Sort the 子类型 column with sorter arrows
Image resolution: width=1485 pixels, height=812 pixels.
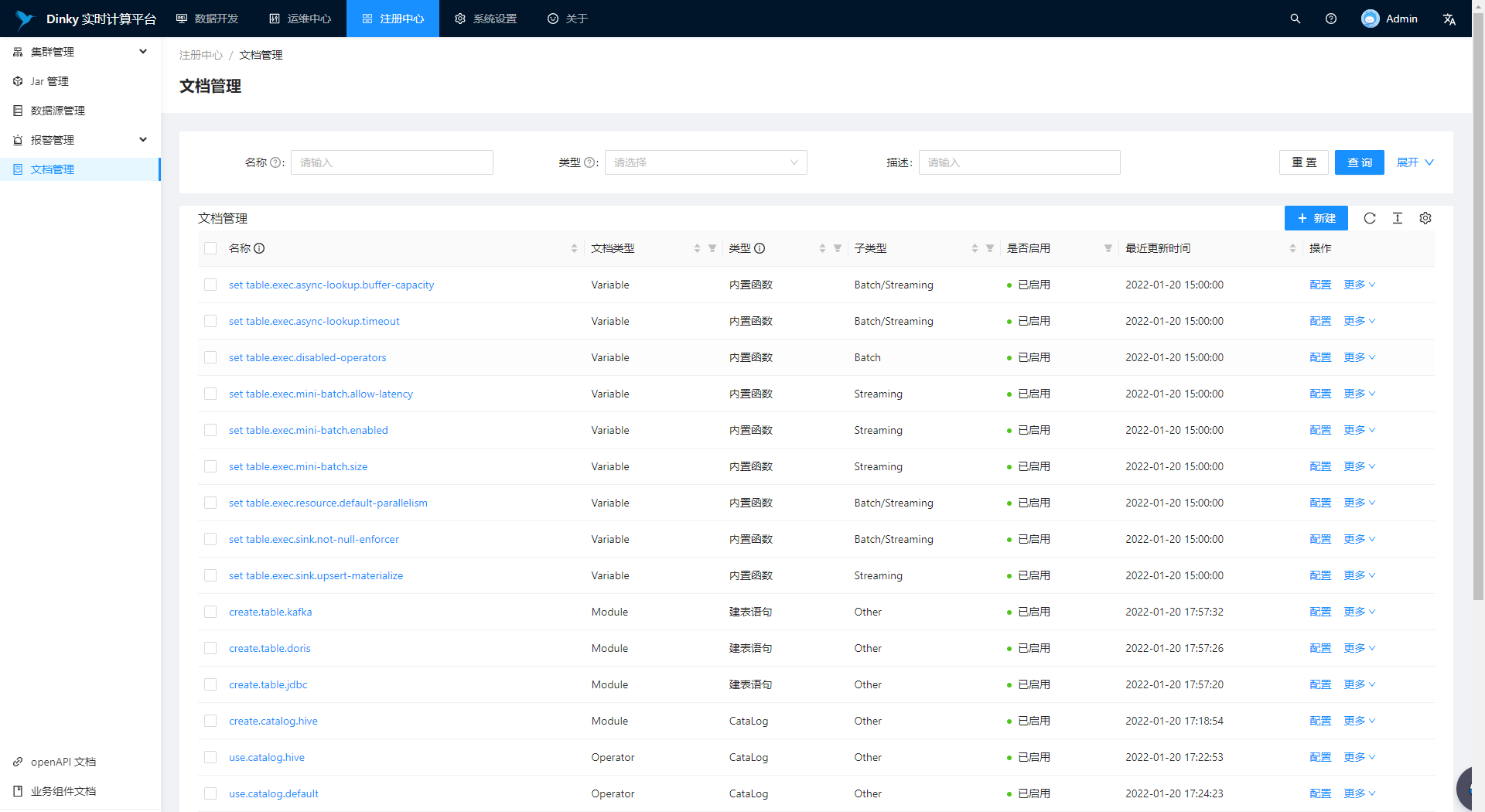(975, 248)
